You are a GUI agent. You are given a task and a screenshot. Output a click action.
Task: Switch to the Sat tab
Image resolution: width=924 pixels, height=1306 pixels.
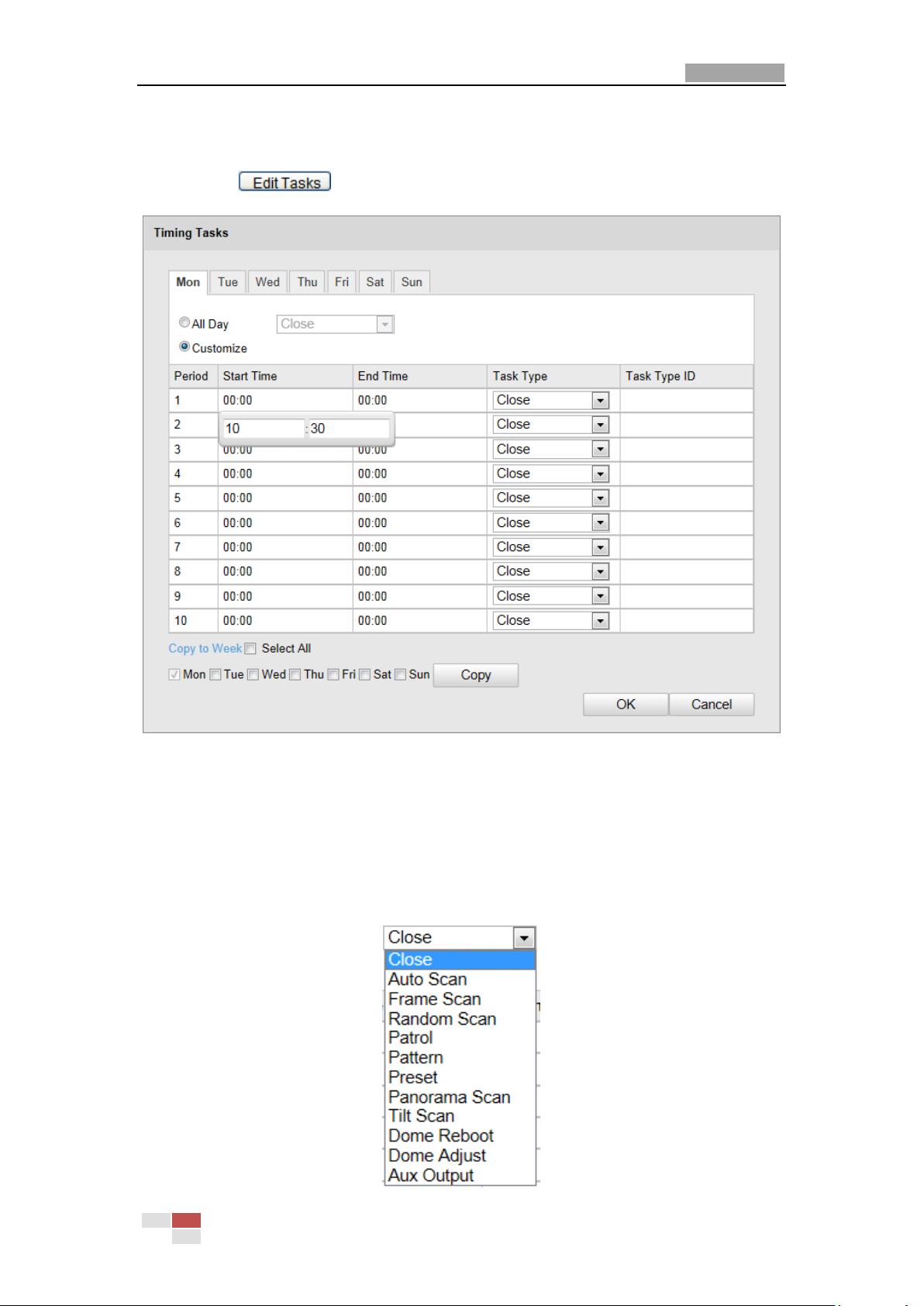[x=375, y=282]
